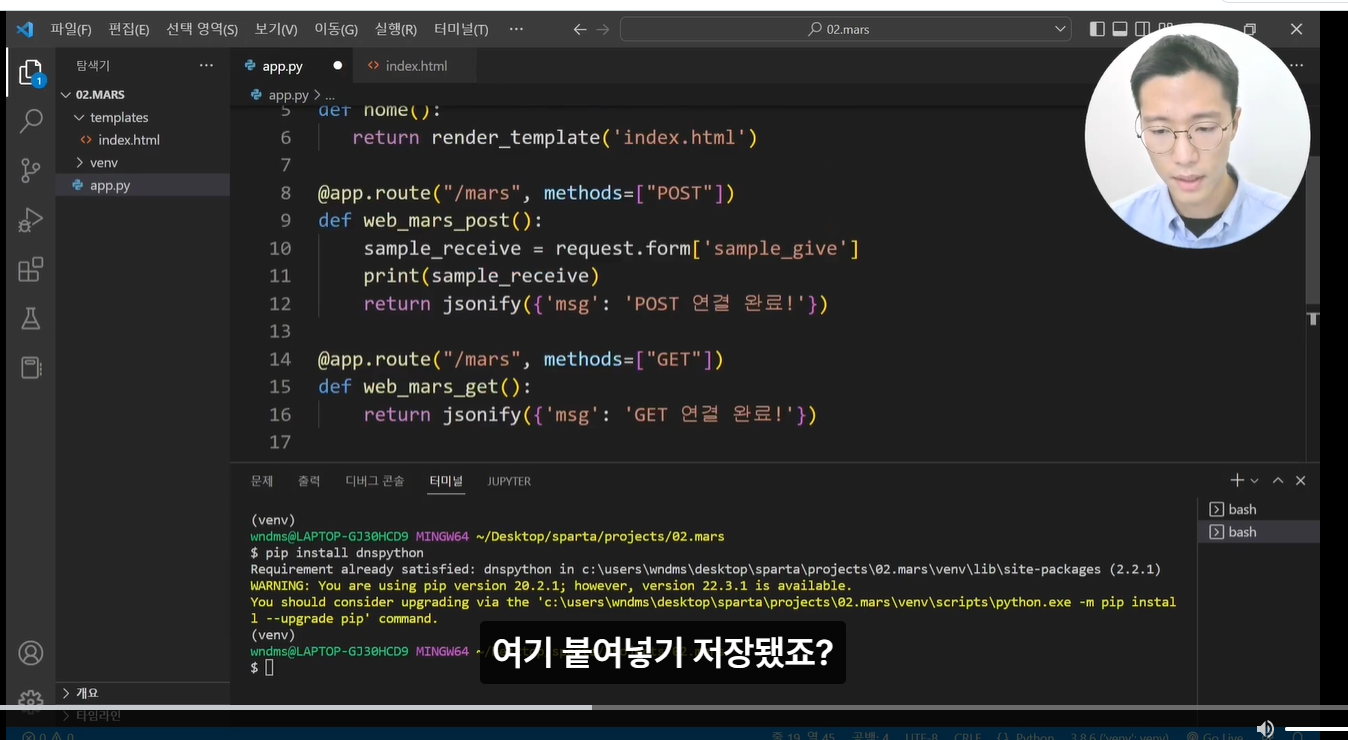This screenshot has width=1348, height=740.
Task: Select the first bash terminal entry
Action: [x=1258, y=509]
